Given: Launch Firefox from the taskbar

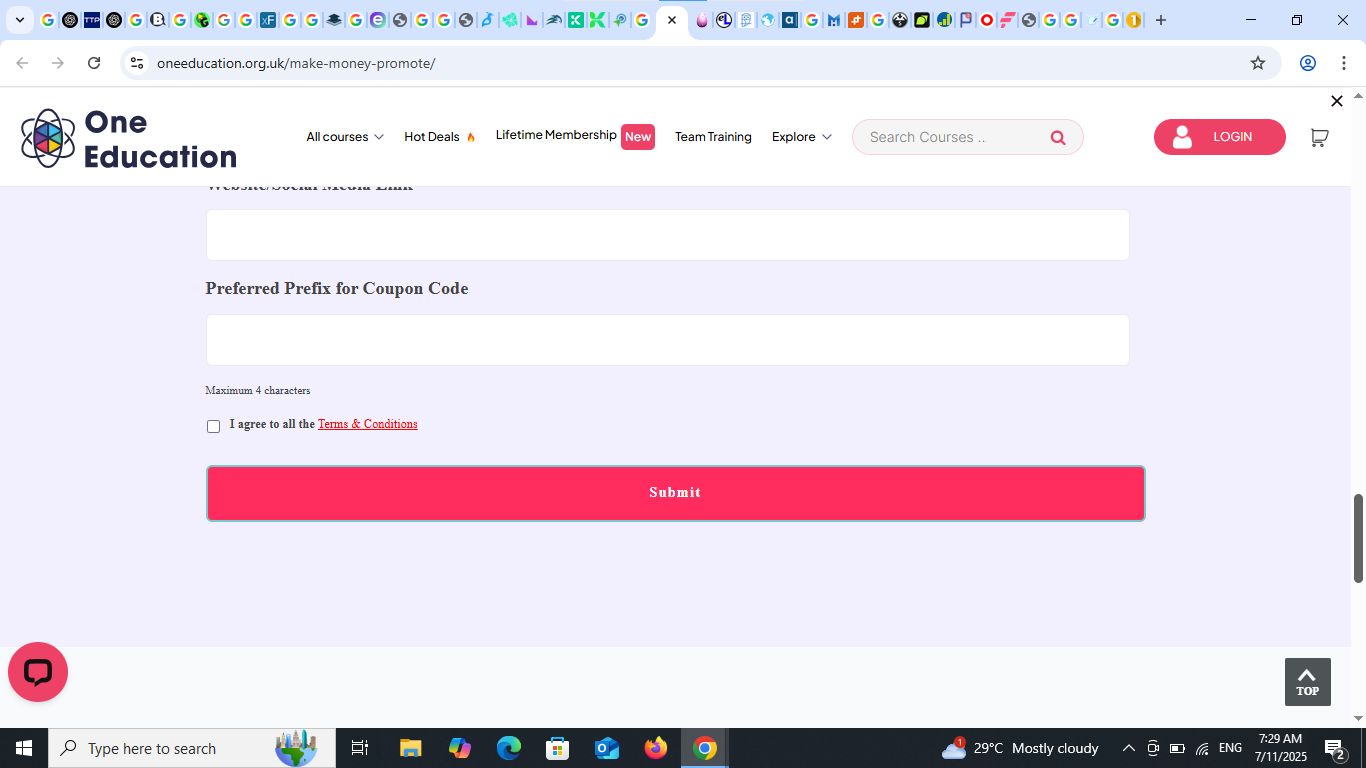Looking at the screenshot, I should click(x=656, y=748).
